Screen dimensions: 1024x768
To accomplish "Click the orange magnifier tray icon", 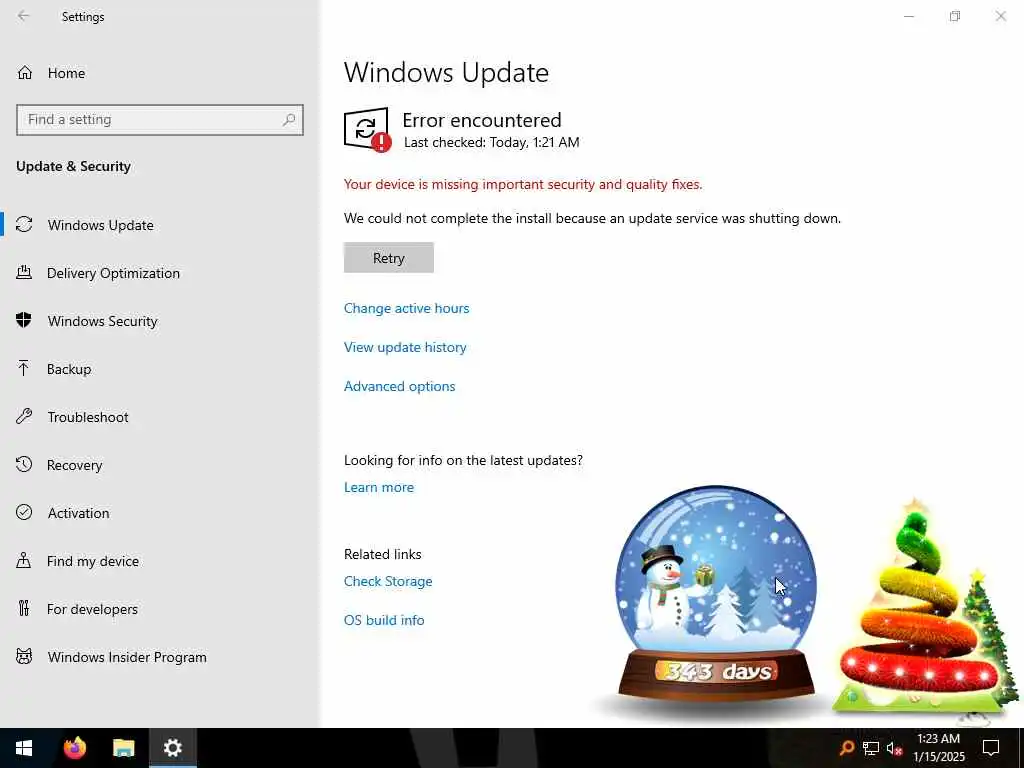I will click(x=846, y=748).
